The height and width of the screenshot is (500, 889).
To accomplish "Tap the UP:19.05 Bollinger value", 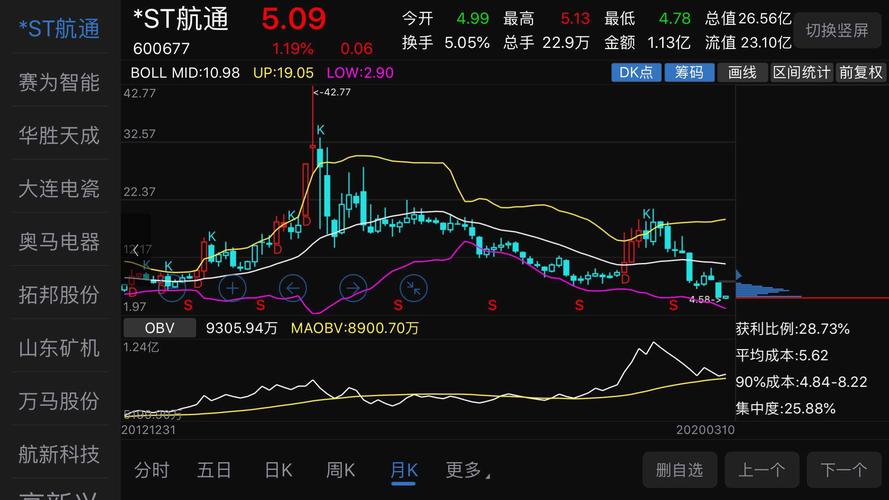I will 283,73.
